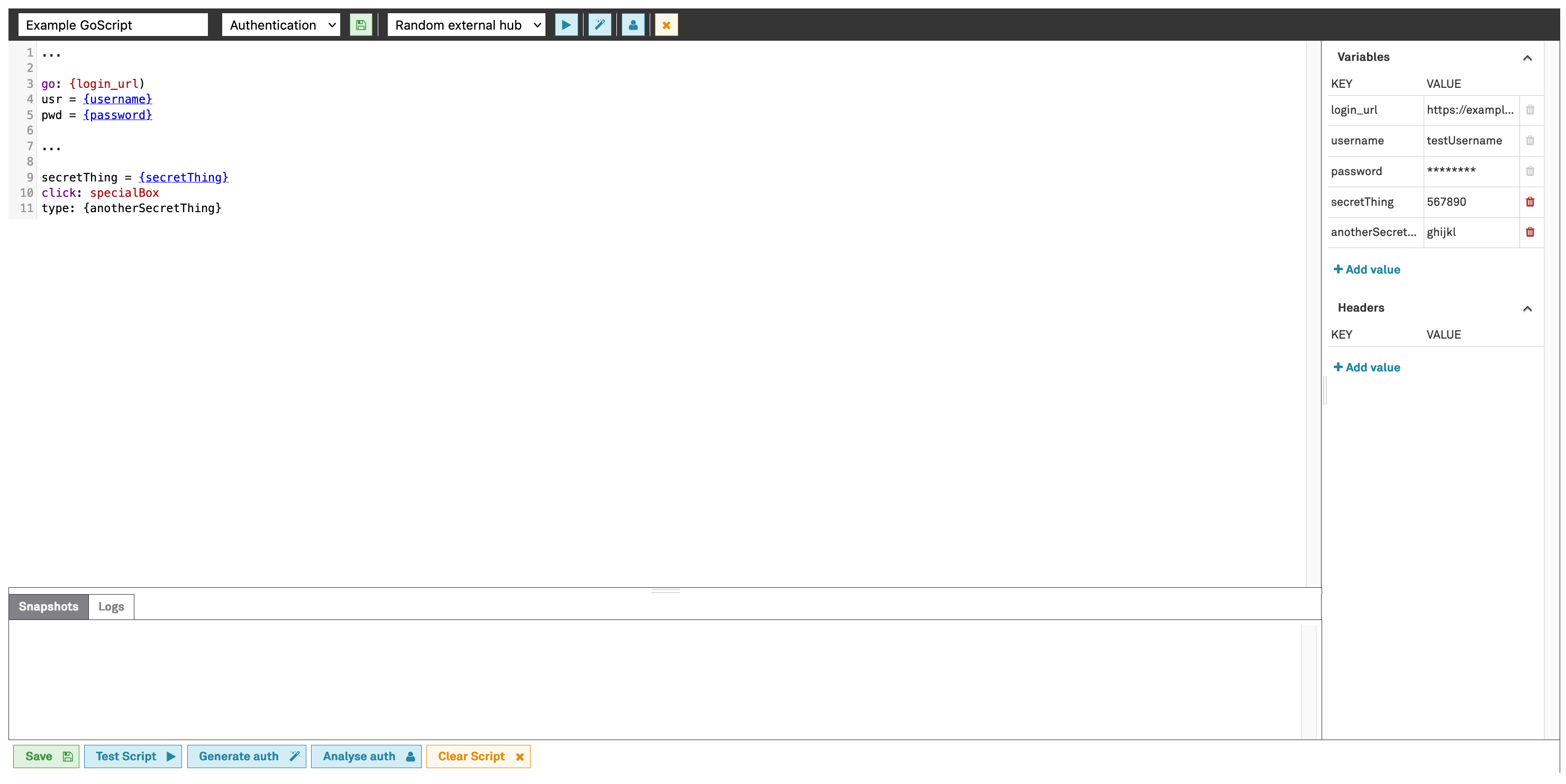Click the Analyse auth button

tap(366, 756)
